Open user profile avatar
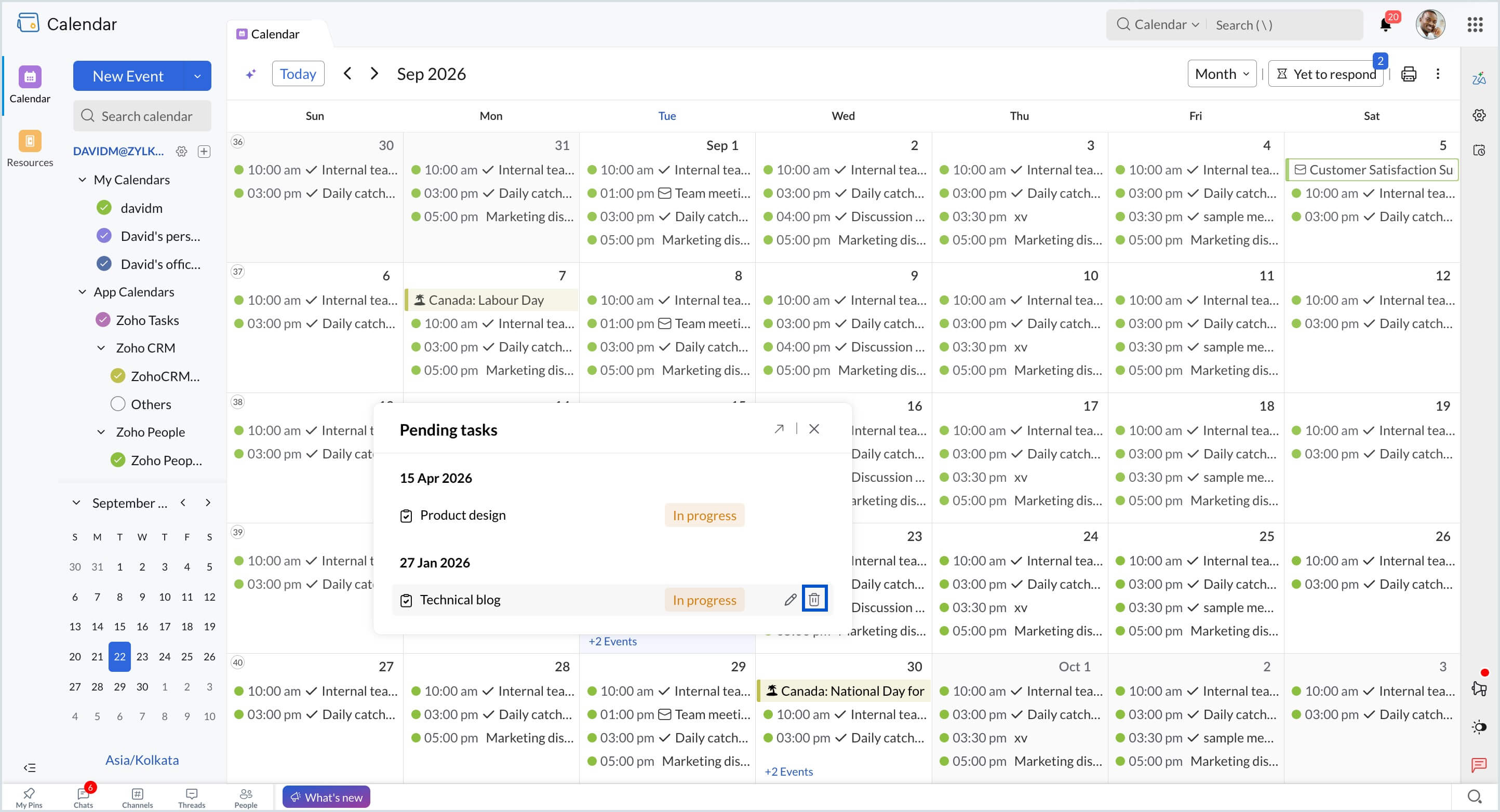The height and width of the screenshot is (812, 1500). click(x=1430, y=24)
